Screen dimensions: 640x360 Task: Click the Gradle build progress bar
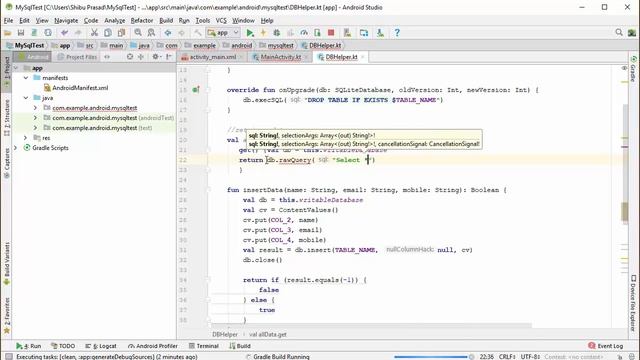click(x=431, y=357)
